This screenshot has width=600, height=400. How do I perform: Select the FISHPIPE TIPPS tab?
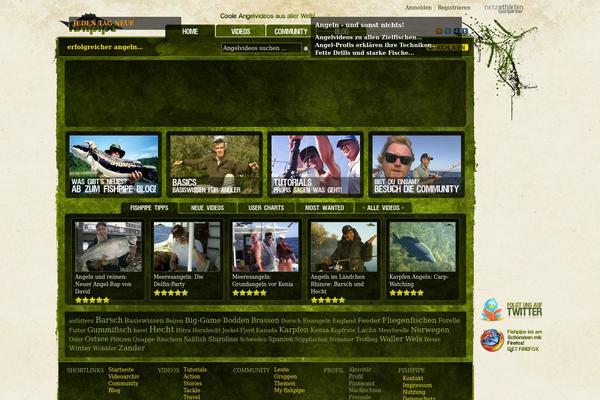coord(149,208)
